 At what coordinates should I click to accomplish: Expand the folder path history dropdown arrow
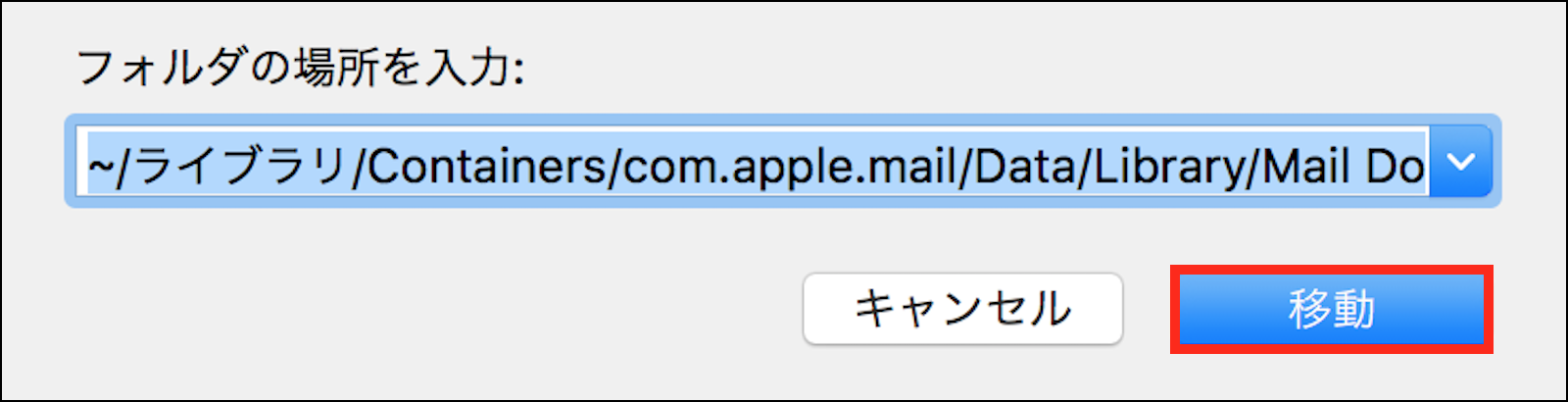pyautogui.click(x=1460, y=161)
